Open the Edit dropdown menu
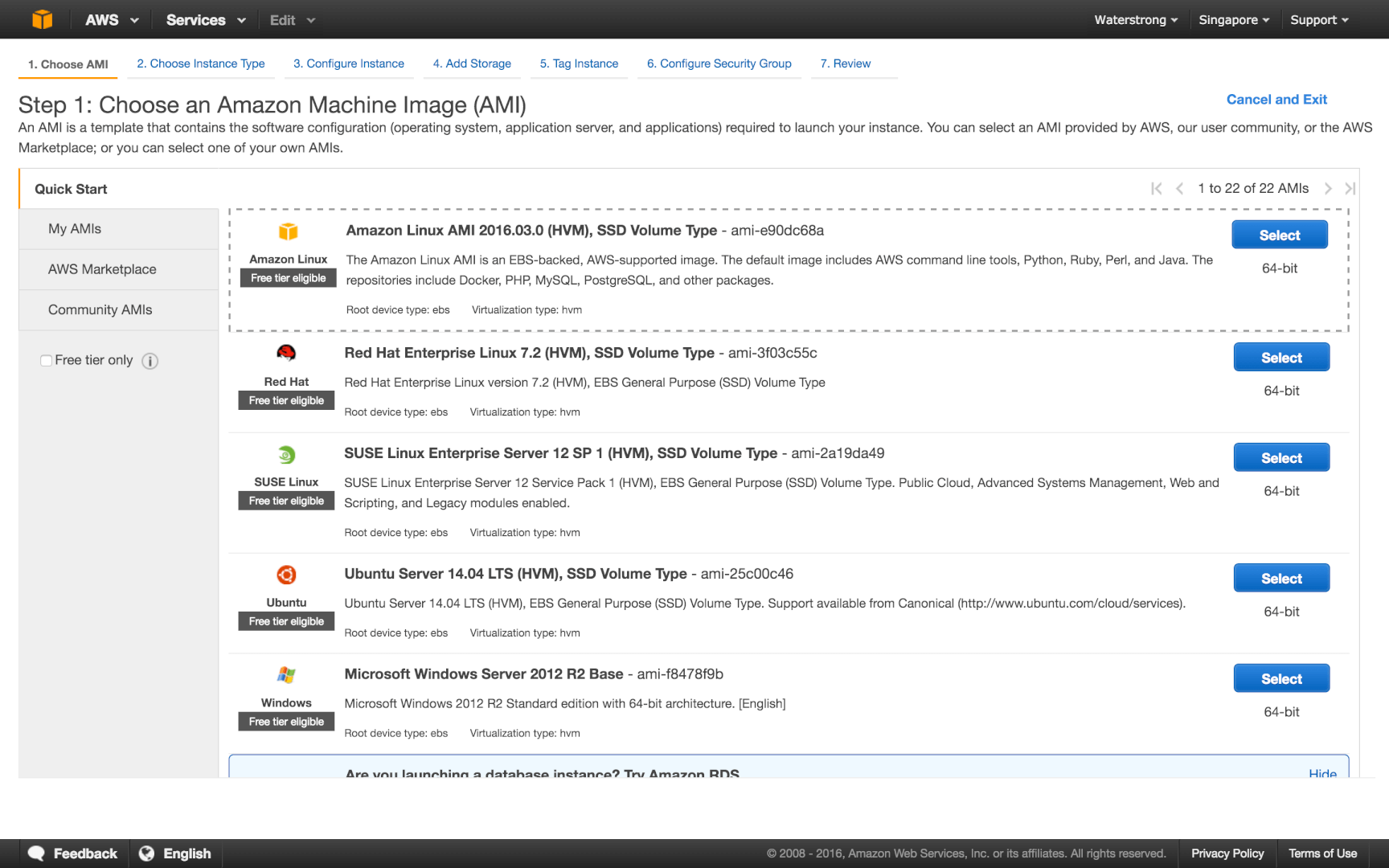Image resolution: width=1389 pixels, height=868 pixels. pos(293,20)
